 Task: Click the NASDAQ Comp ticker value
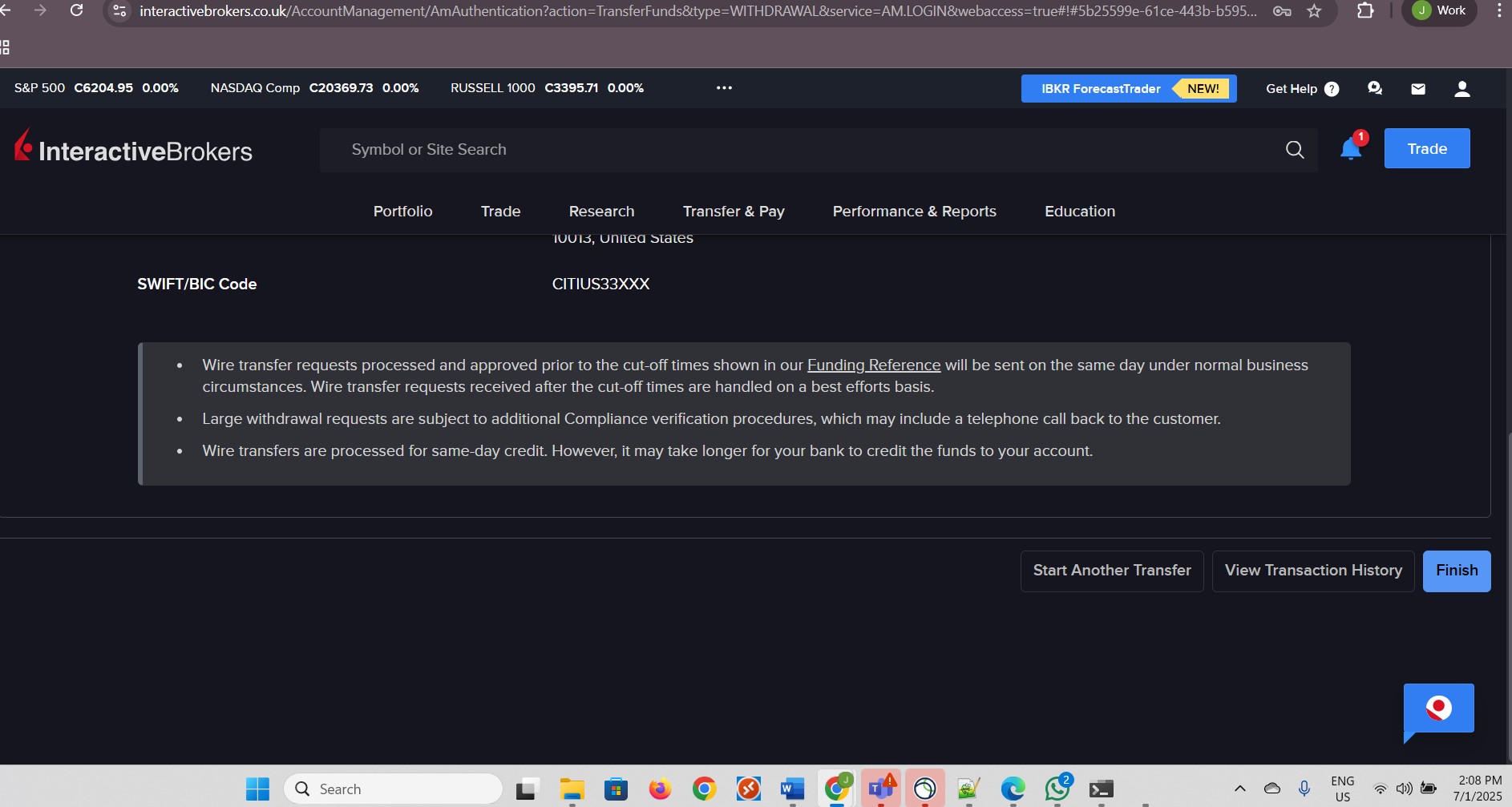coord(341,88)
